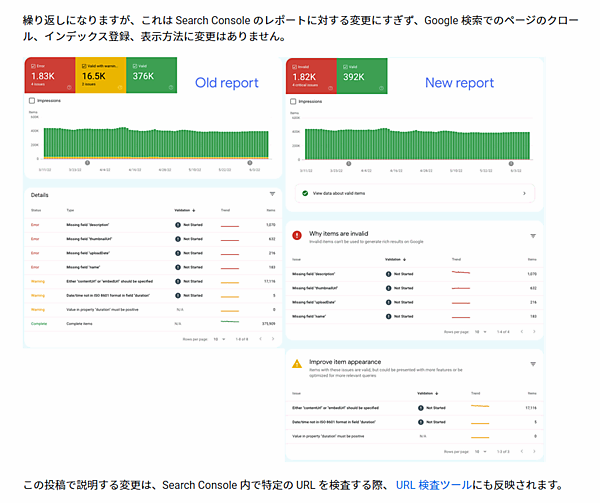Click the help icon on the 16.5K tile

tap(120, 88)
